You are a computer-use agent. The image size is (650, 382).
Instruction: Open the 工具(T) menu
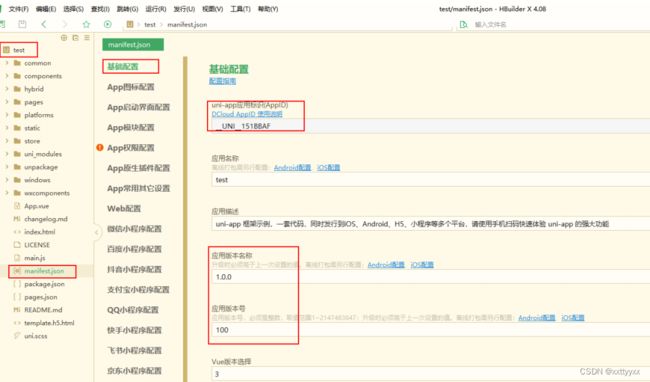click(x=240, y=9)
